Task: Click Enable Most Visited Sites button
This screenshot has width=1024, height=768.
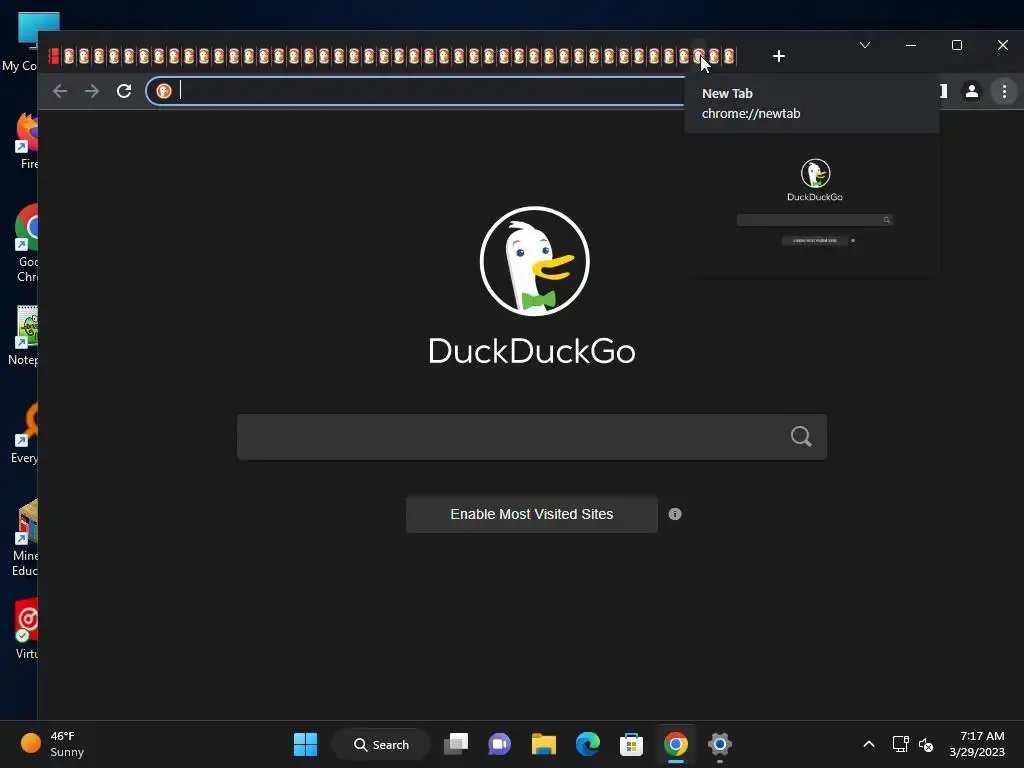Action: pos(532,514)
